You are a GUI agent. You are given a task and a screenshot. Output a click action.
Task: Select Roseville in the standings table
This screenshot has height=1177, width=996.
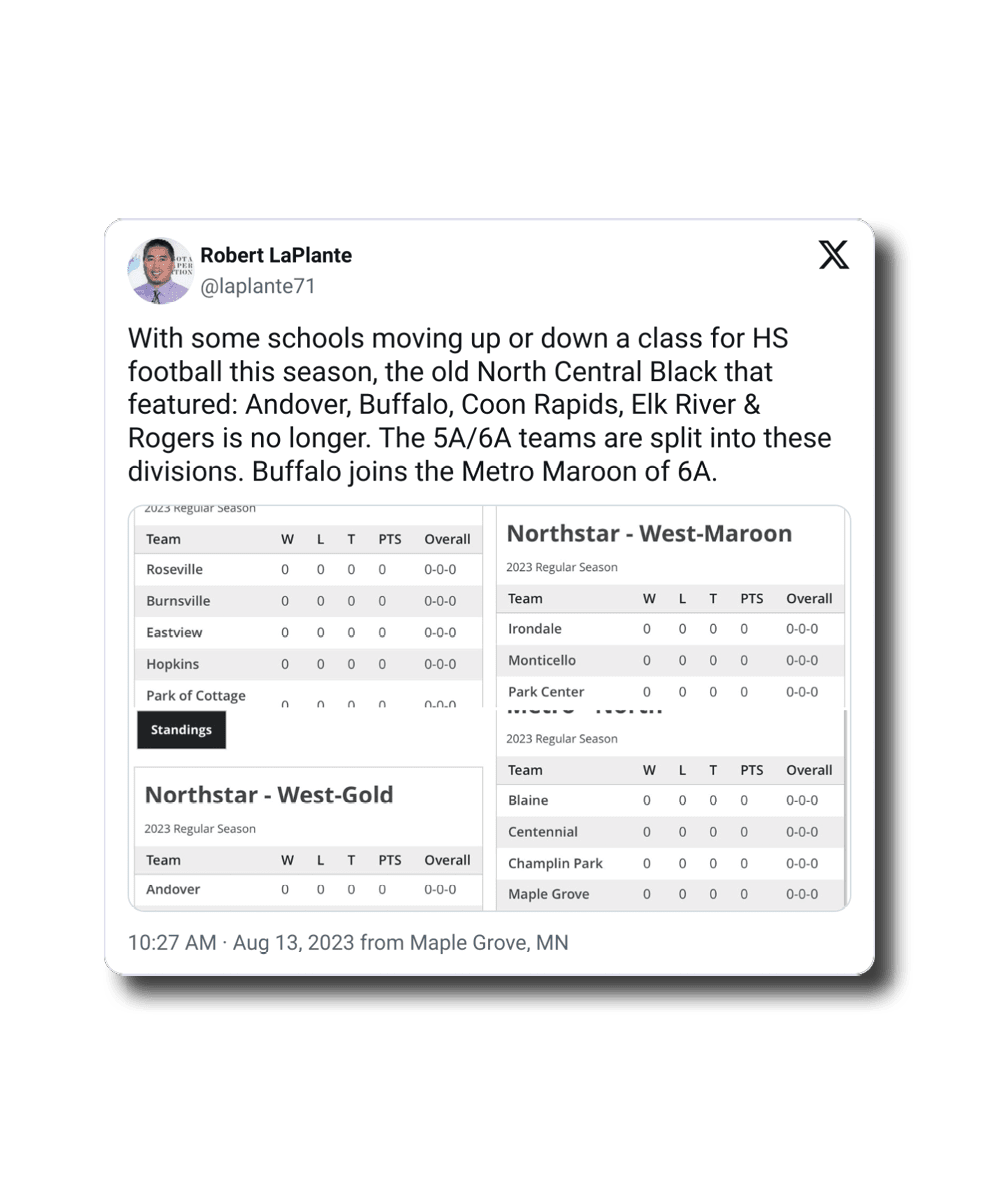point(174,569)
